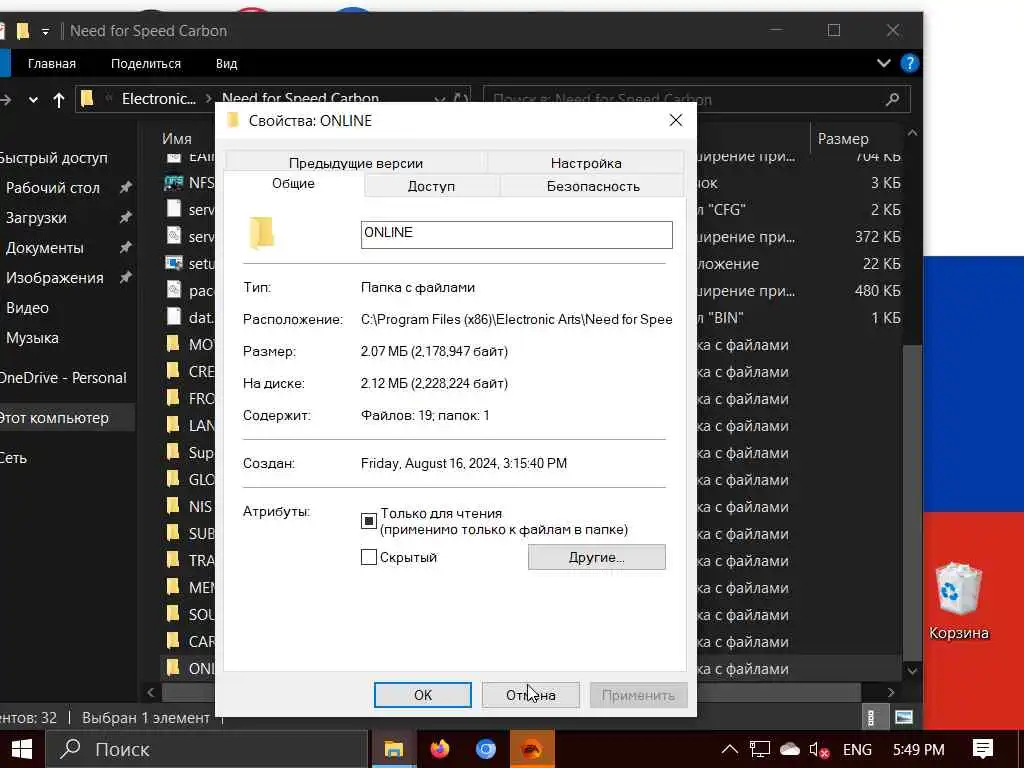Select the CRE... folder icon in file list
Image resolution: width=1024 pixels, height=768 pixels.
point(173,371)
